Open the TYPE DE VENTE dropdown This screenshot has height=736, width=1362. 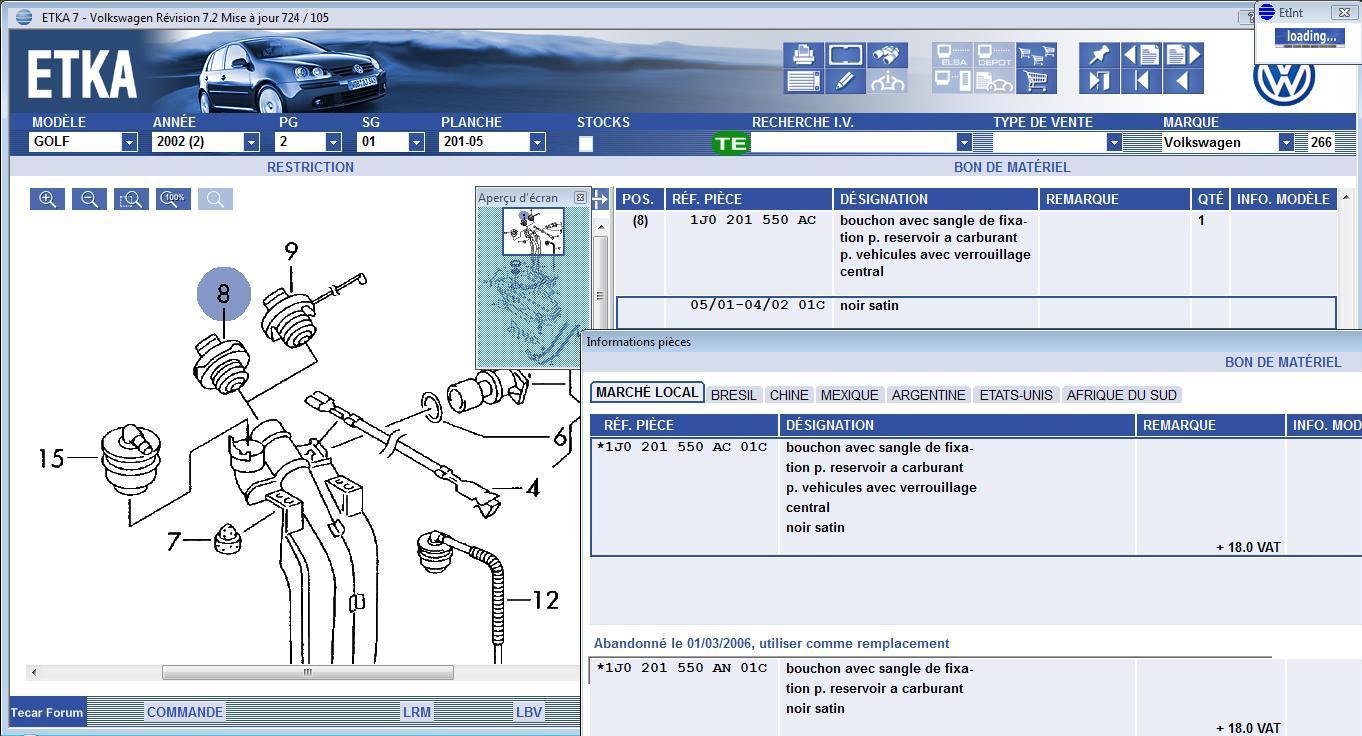[1113, 142]
